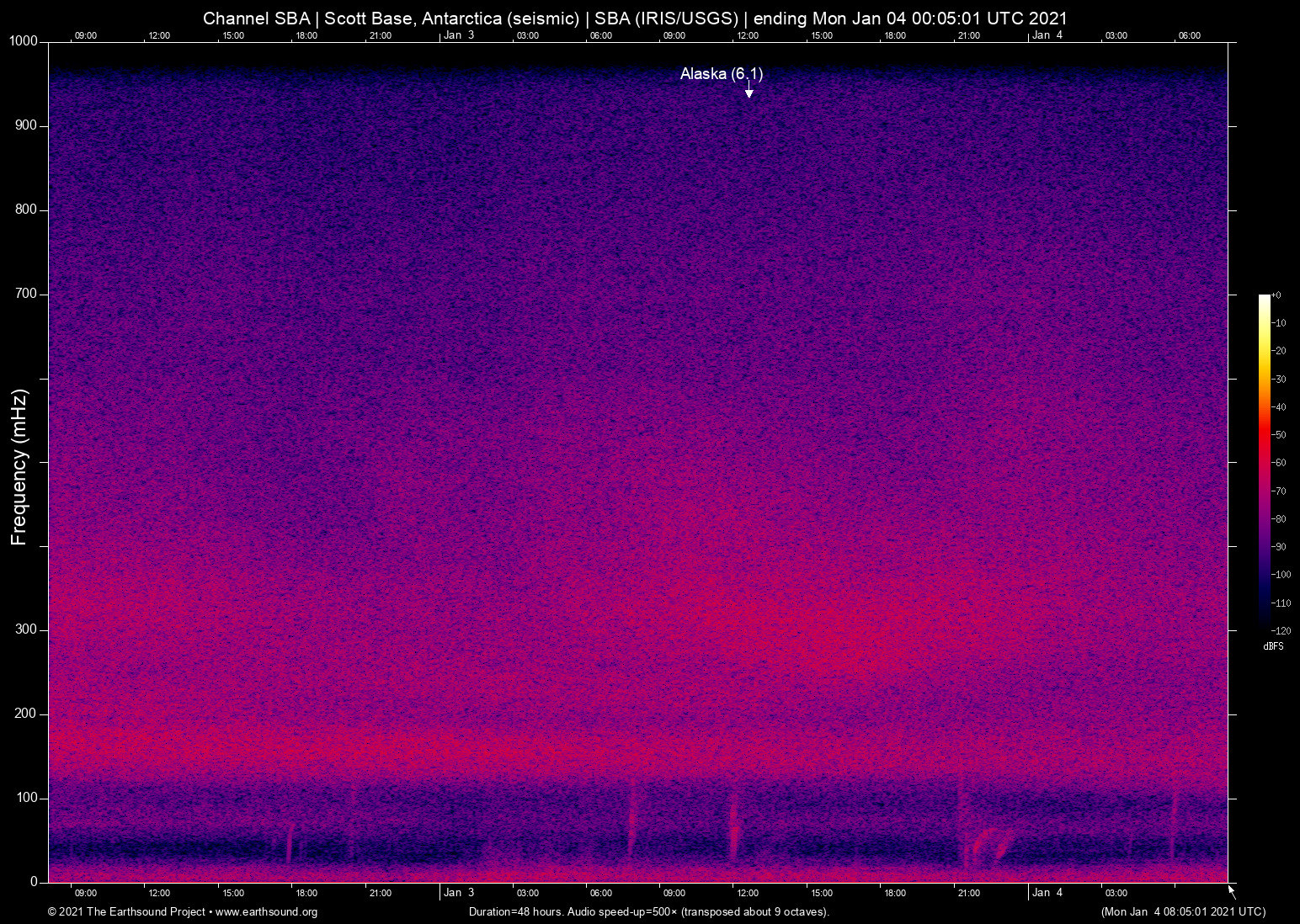This screenshot has width=1300, height=924.
Task: Click the -70 value on the color scale
Action: click(1279, 491)
